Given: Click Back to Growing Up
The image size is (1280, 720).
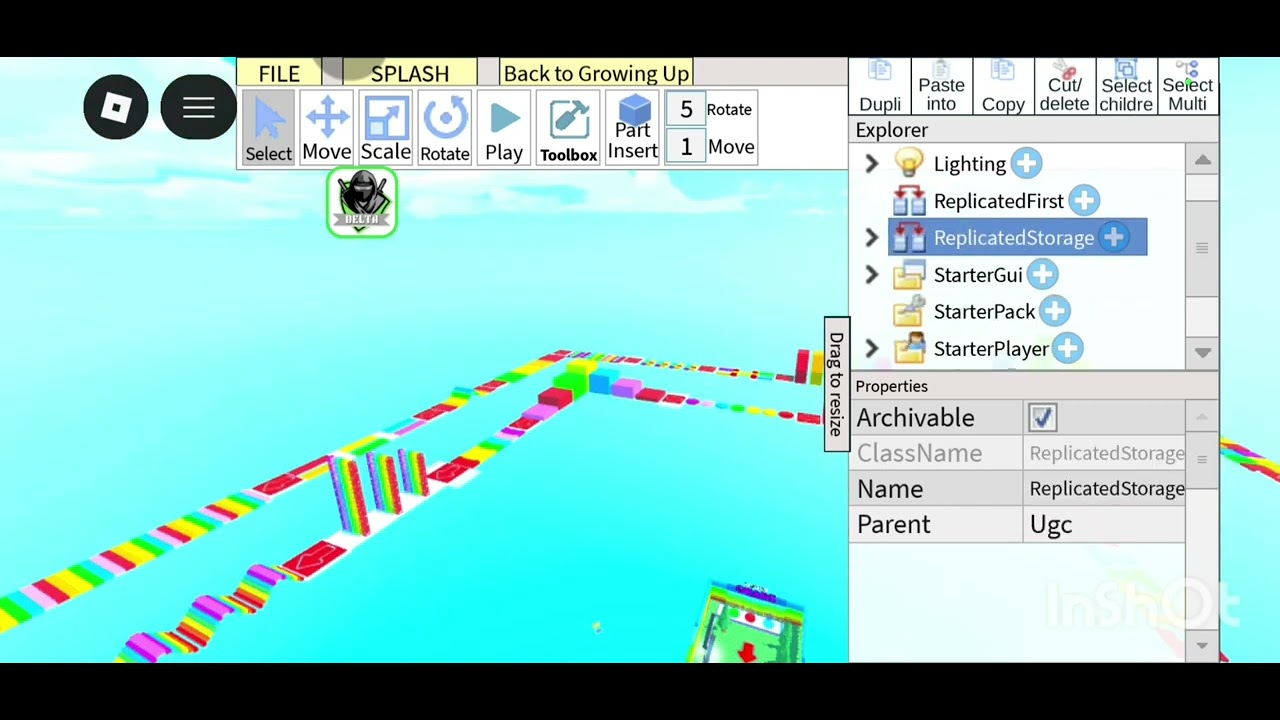Looking at the screenshot, I should [x=596, y=74].
